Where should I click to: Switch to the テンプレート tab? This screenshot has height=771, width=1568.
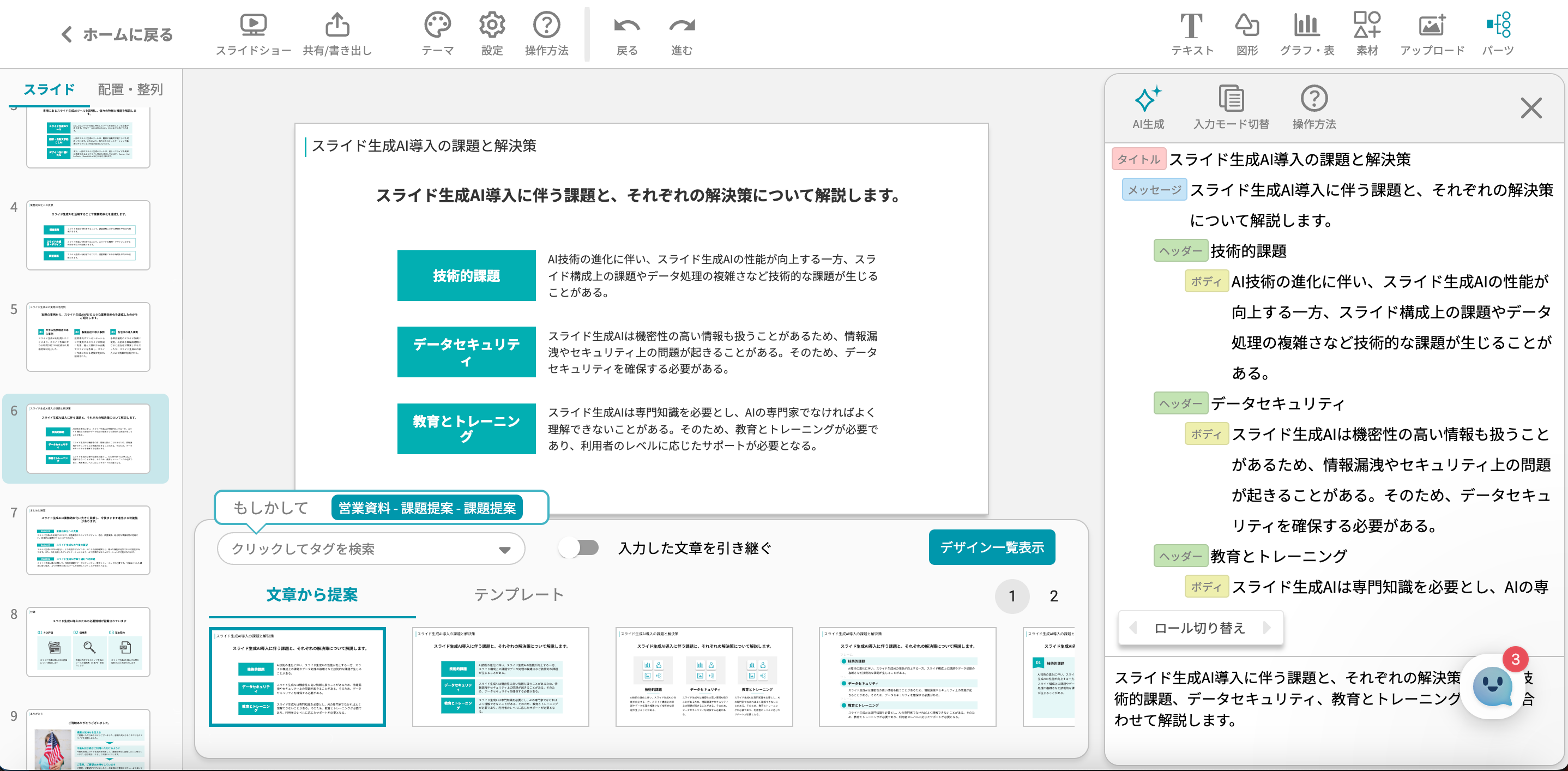coord(518,594)
